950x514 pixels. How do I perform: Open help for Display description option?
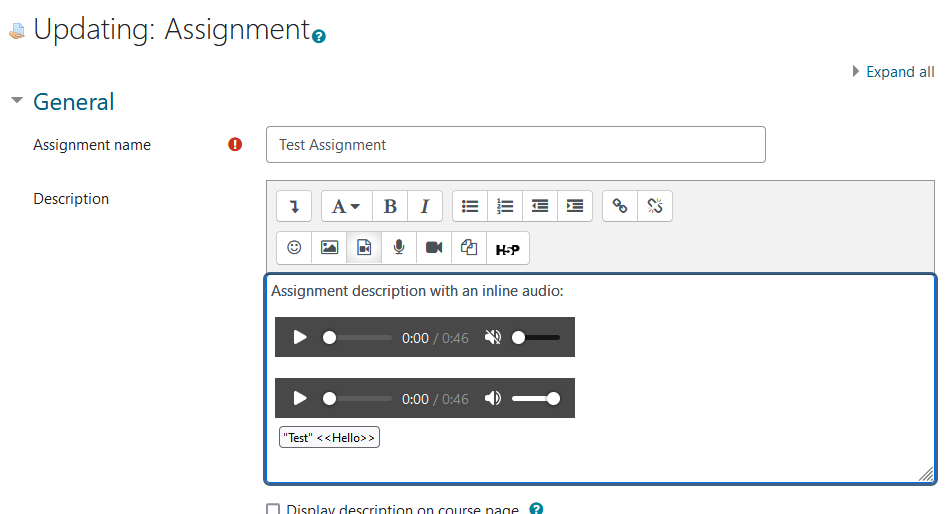(x=536, y=509)
